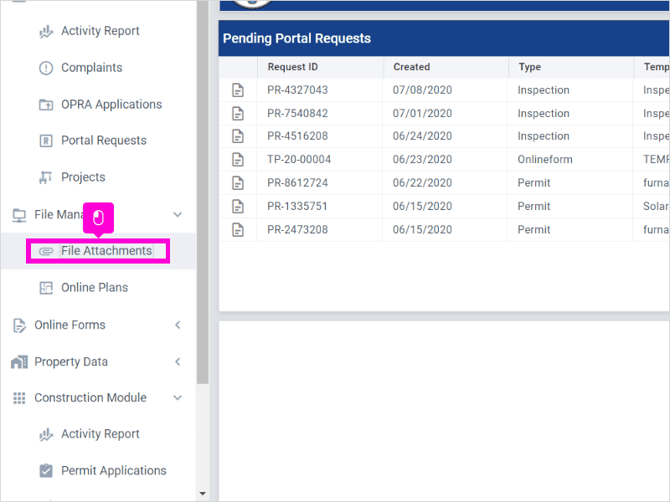This screenshot has height=502, width=670.
Task: Click created date 06/23/2020
Action: click(422, 160)
